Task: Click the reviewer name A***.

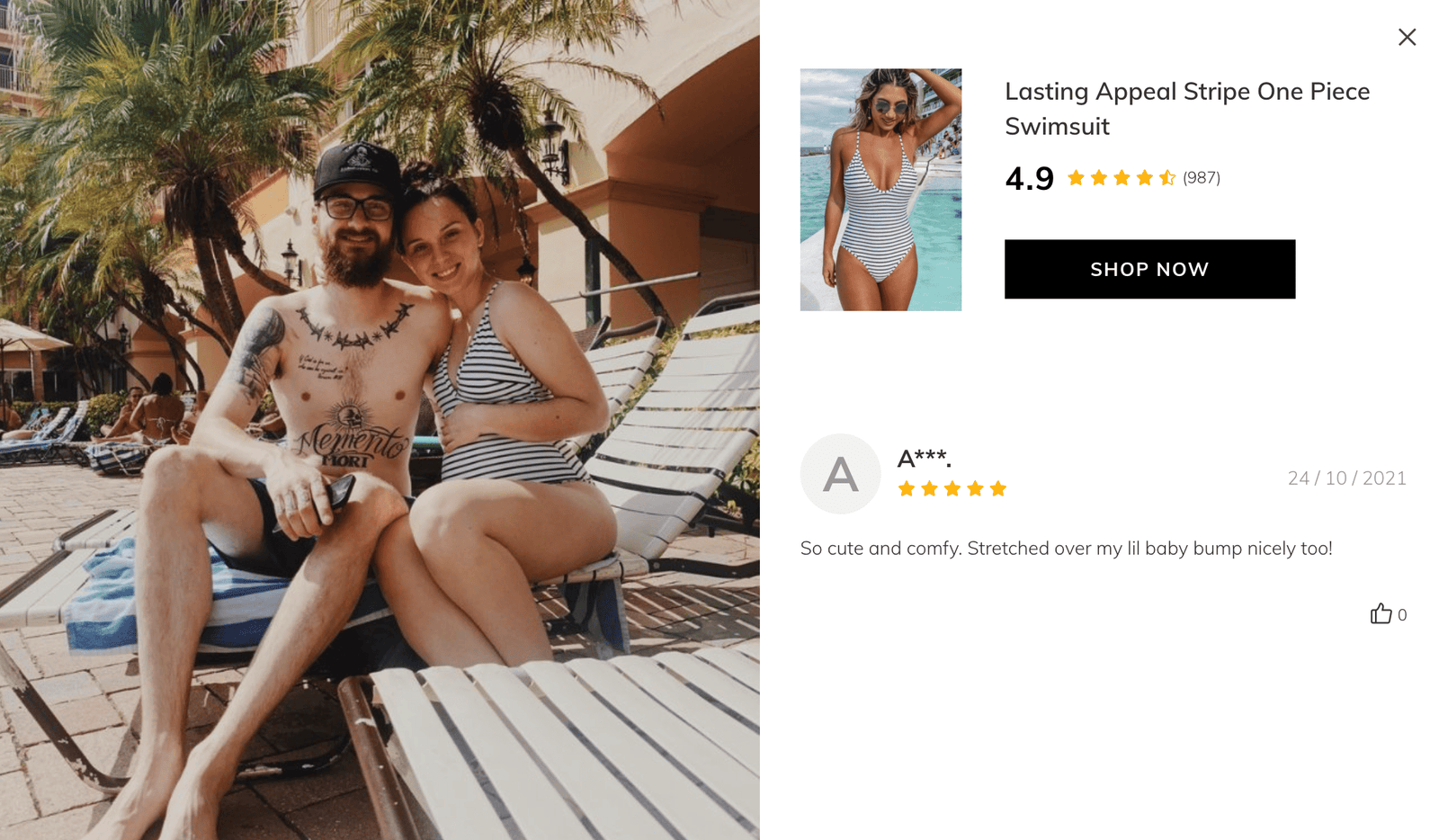Action: click(x=924, y=459)
